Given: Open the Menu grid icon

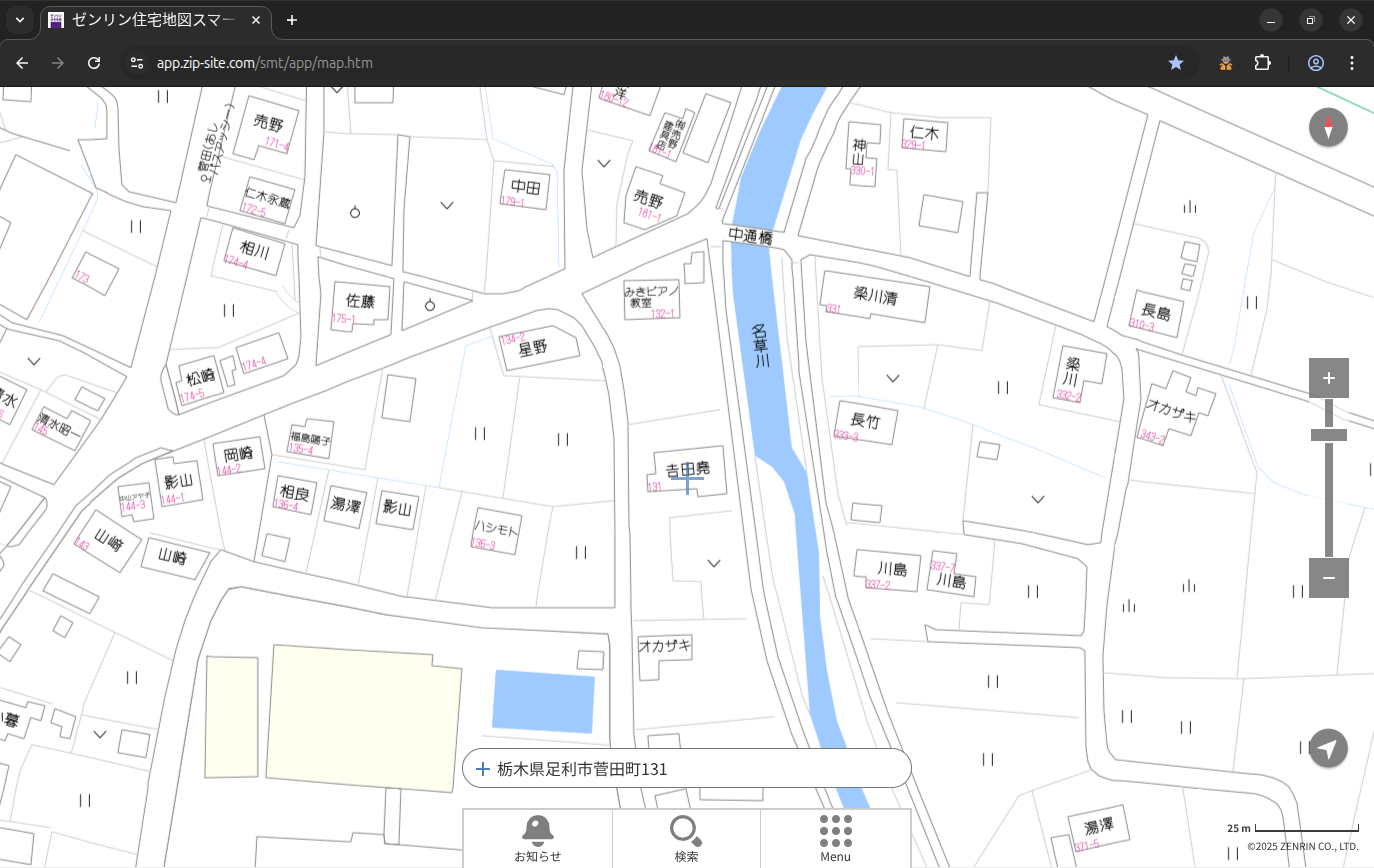Looking at the screenshot, I should tap(835, 838).
